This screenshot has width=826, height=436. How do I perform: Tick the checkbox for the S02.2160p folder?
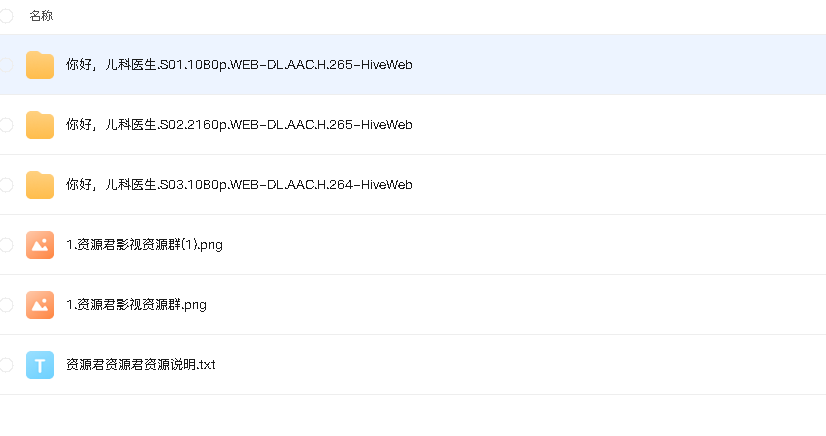(x=6, y=125)
